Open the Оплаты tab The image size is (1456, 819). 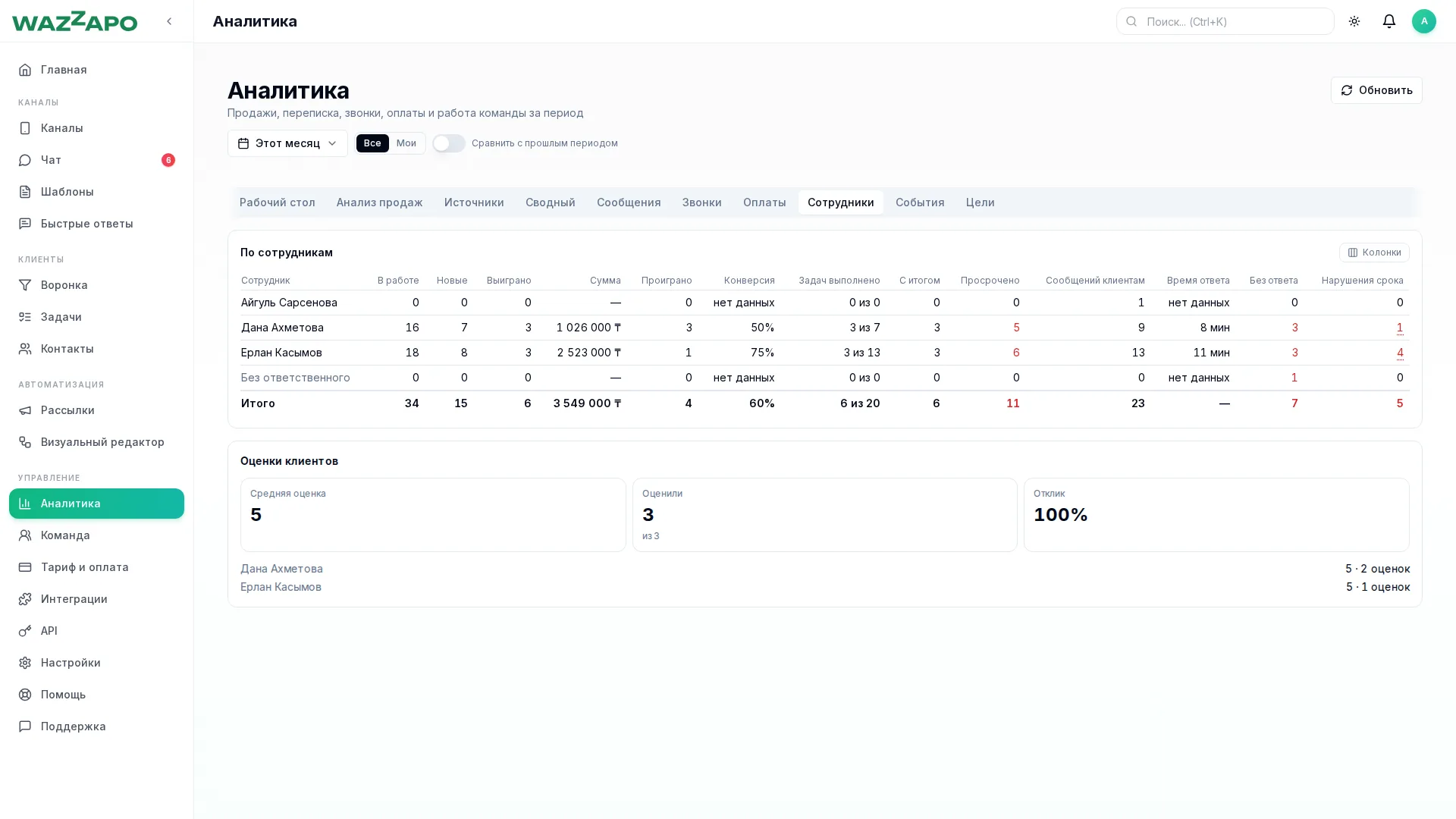764,202
